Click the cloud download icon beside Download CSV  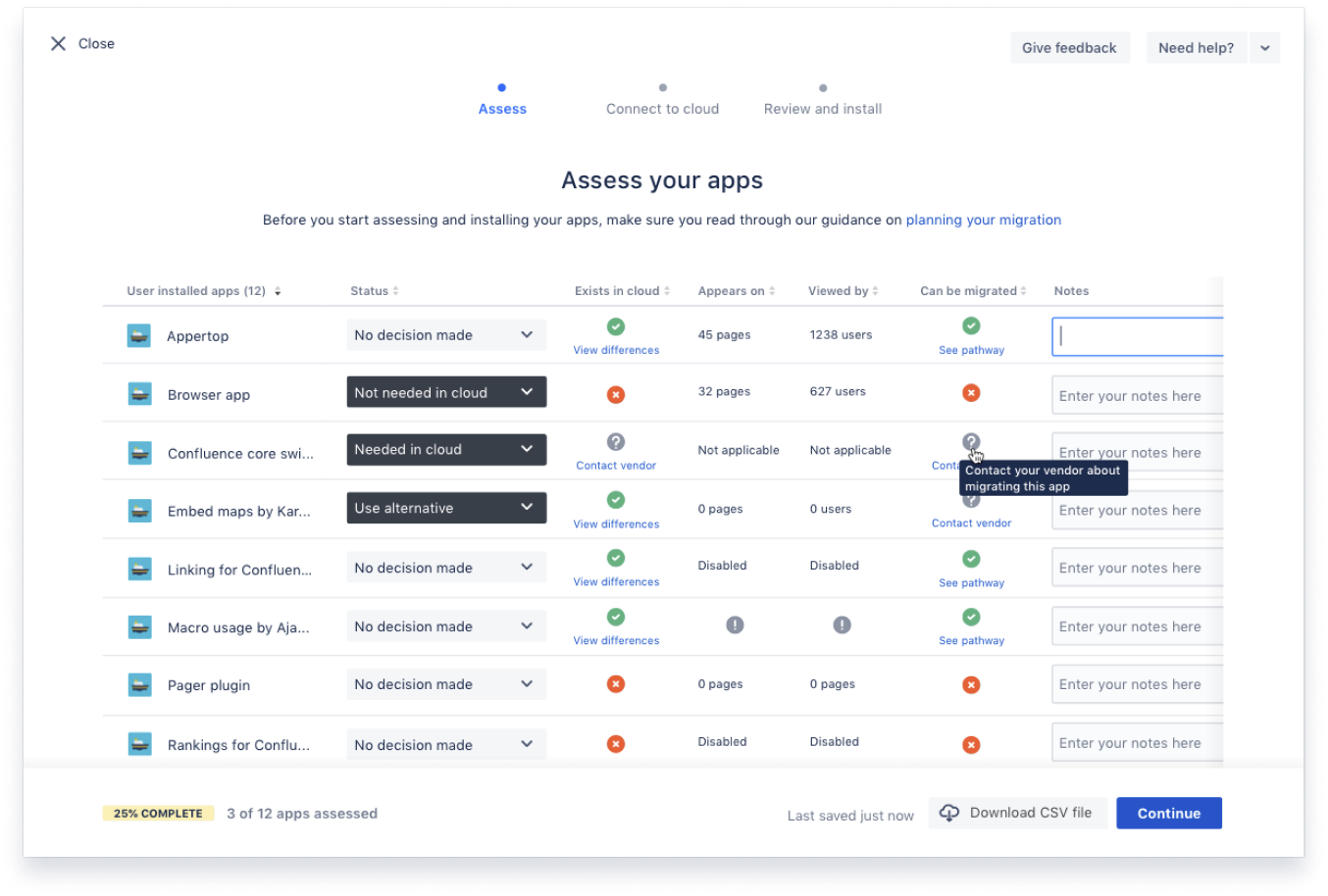tap(949, 813)
